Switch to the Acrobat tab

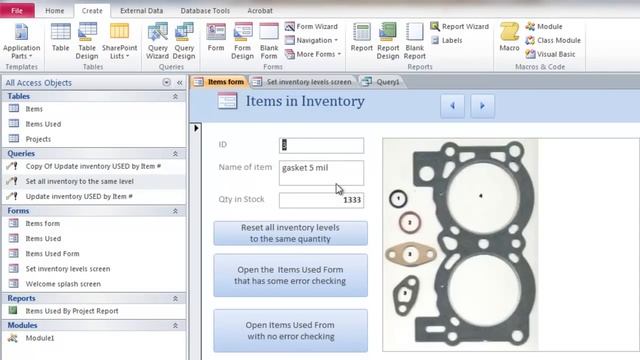pos(260,11)
